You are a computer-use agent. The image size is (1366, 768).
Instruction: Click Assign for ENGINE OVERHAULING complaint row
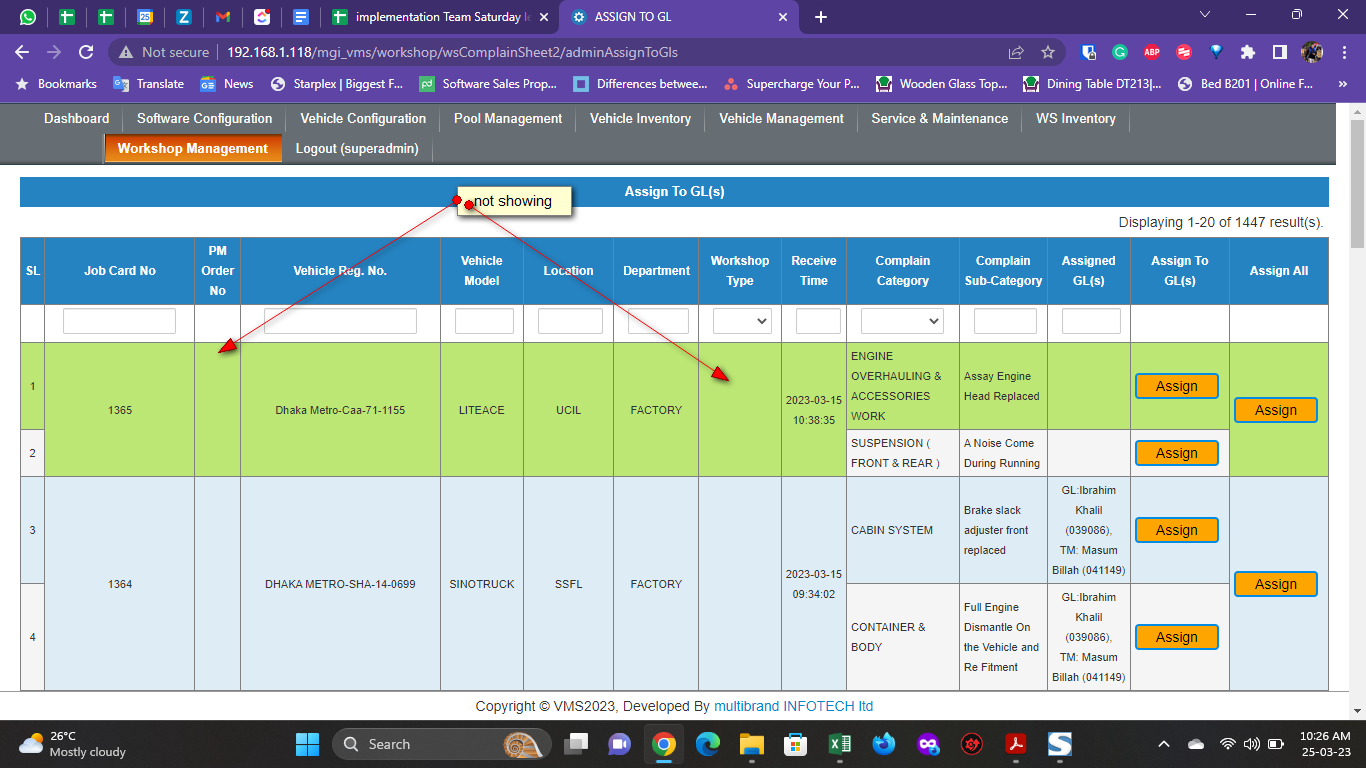1176,386
